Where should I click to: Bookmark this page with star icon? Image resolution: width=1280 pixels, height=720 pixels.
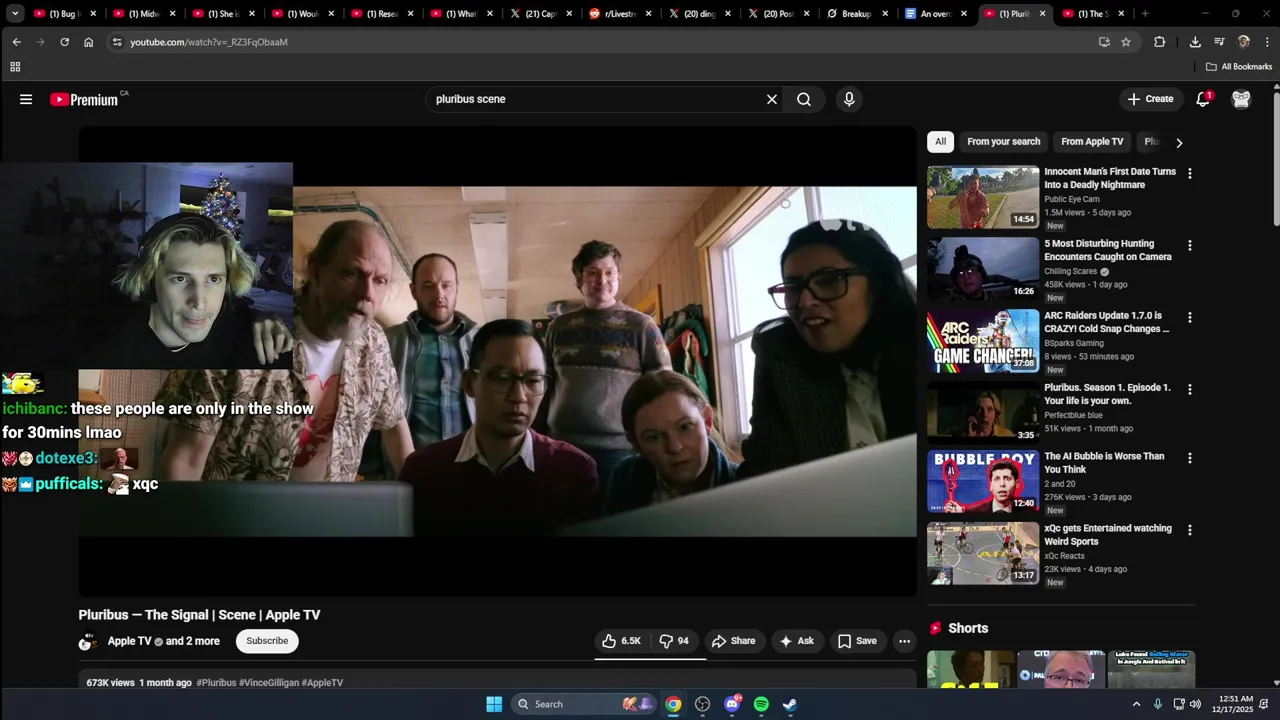pyautogui.click(x=1126, y=42)
